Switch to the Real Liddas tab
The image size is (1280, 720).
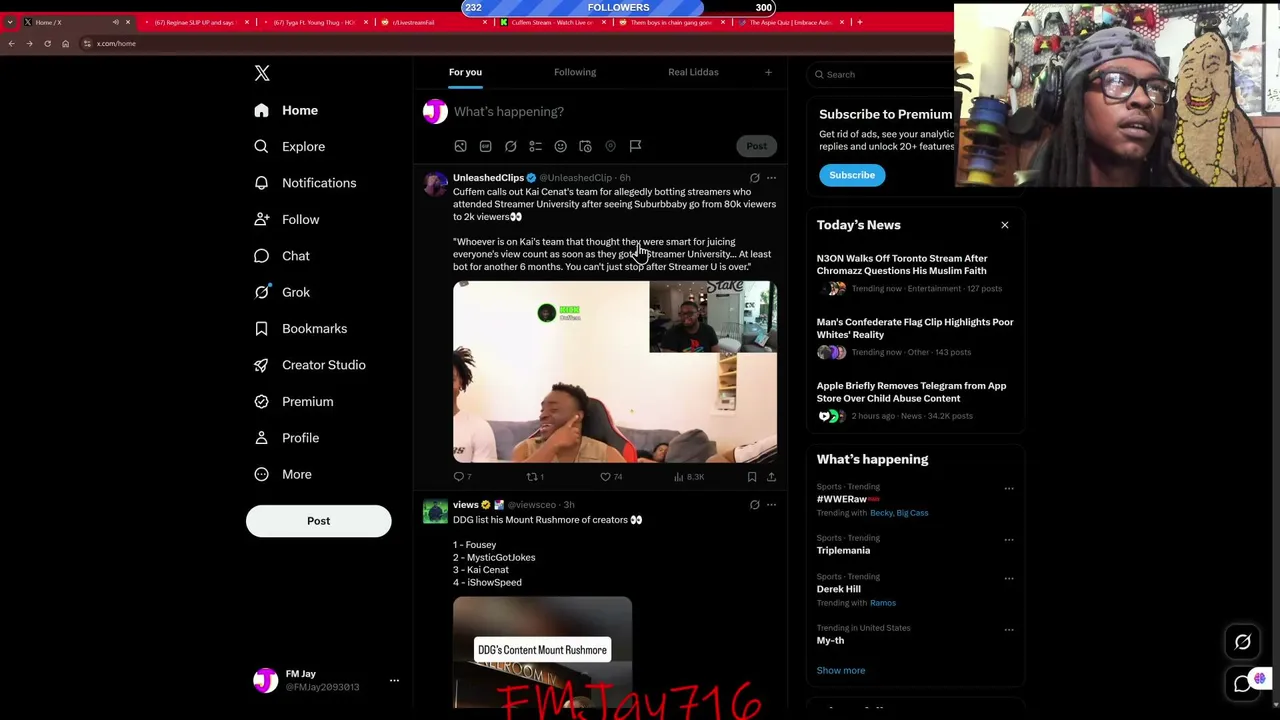click(x=693, y=72)
